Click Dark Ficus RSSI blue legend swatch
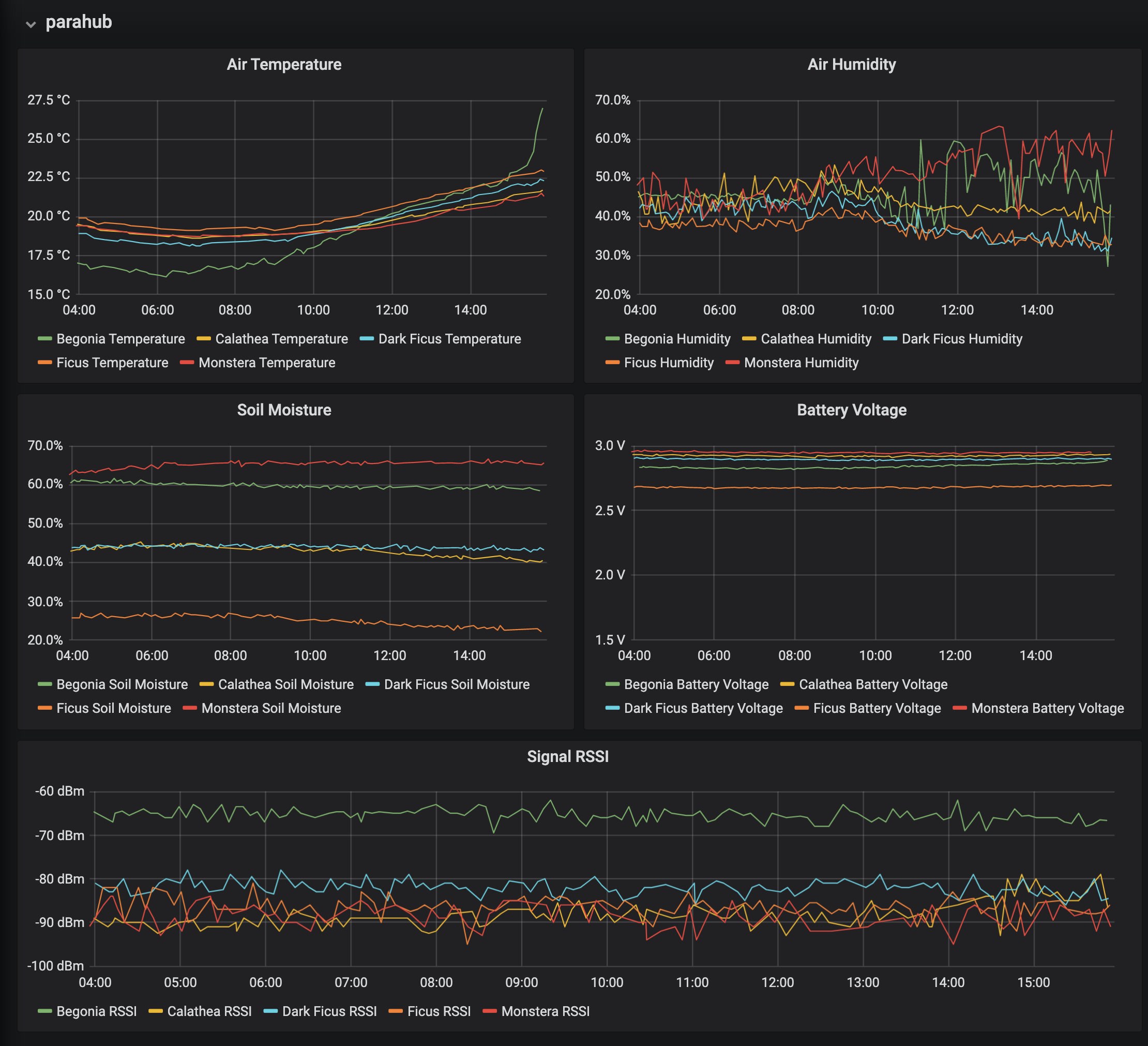This screenshot has height=1046, width=1148. pos(270,1011)
